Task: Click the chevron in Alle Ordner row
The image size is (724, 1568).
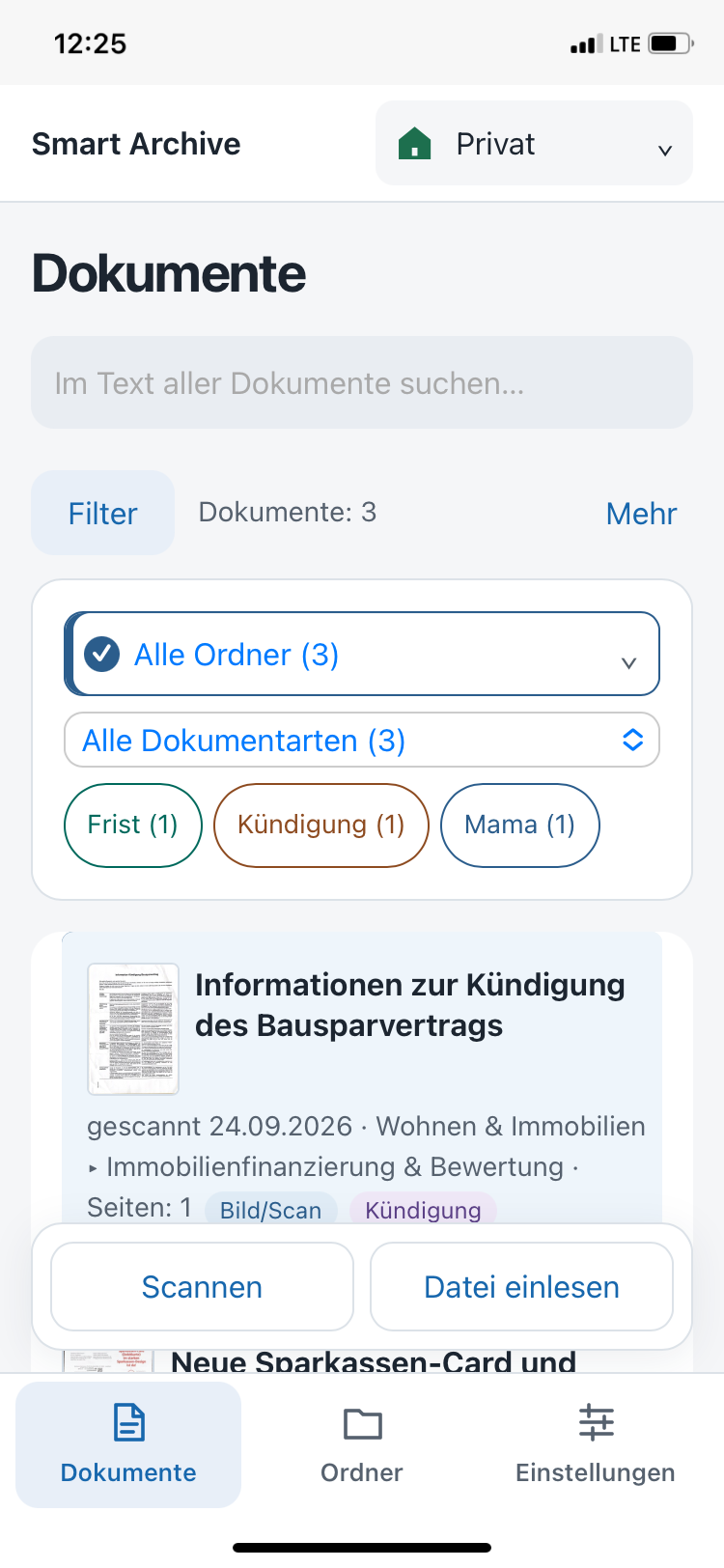Action: pyautogui.click(x=628, y=662)
